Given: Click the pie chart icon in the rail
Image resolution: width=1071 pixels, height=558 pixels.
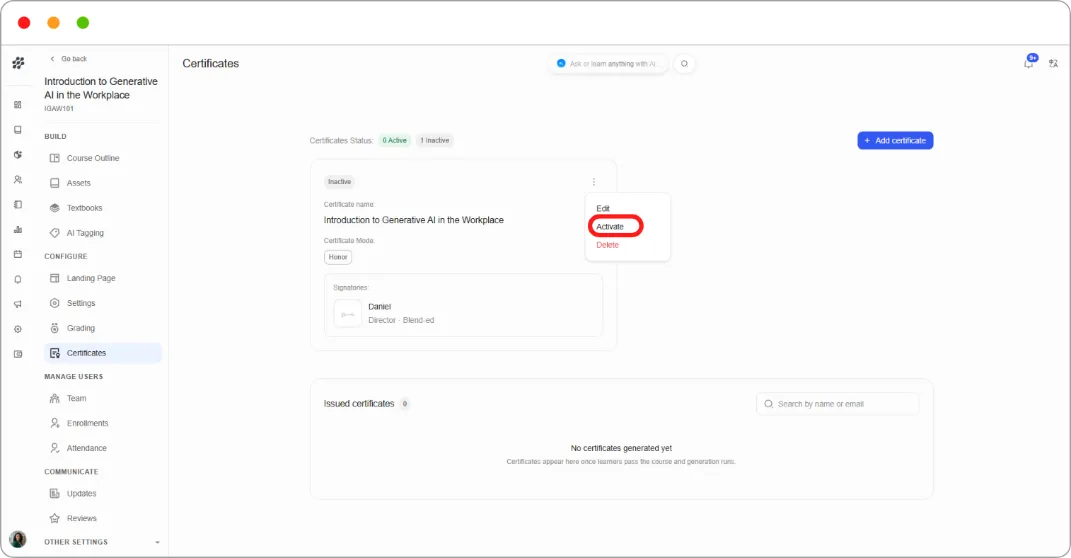Looking at the screenshot, I should coord(18,155).
